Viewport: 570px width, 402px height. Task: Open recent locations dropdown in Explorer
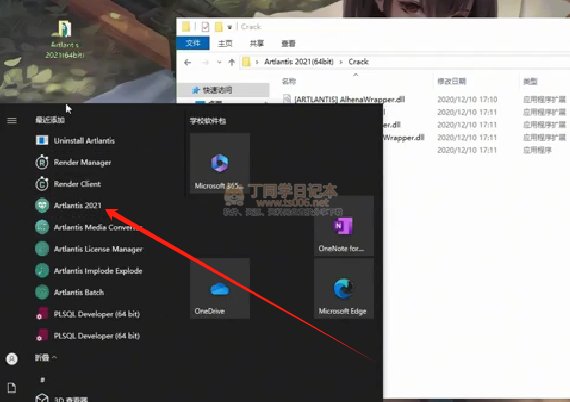219,62
